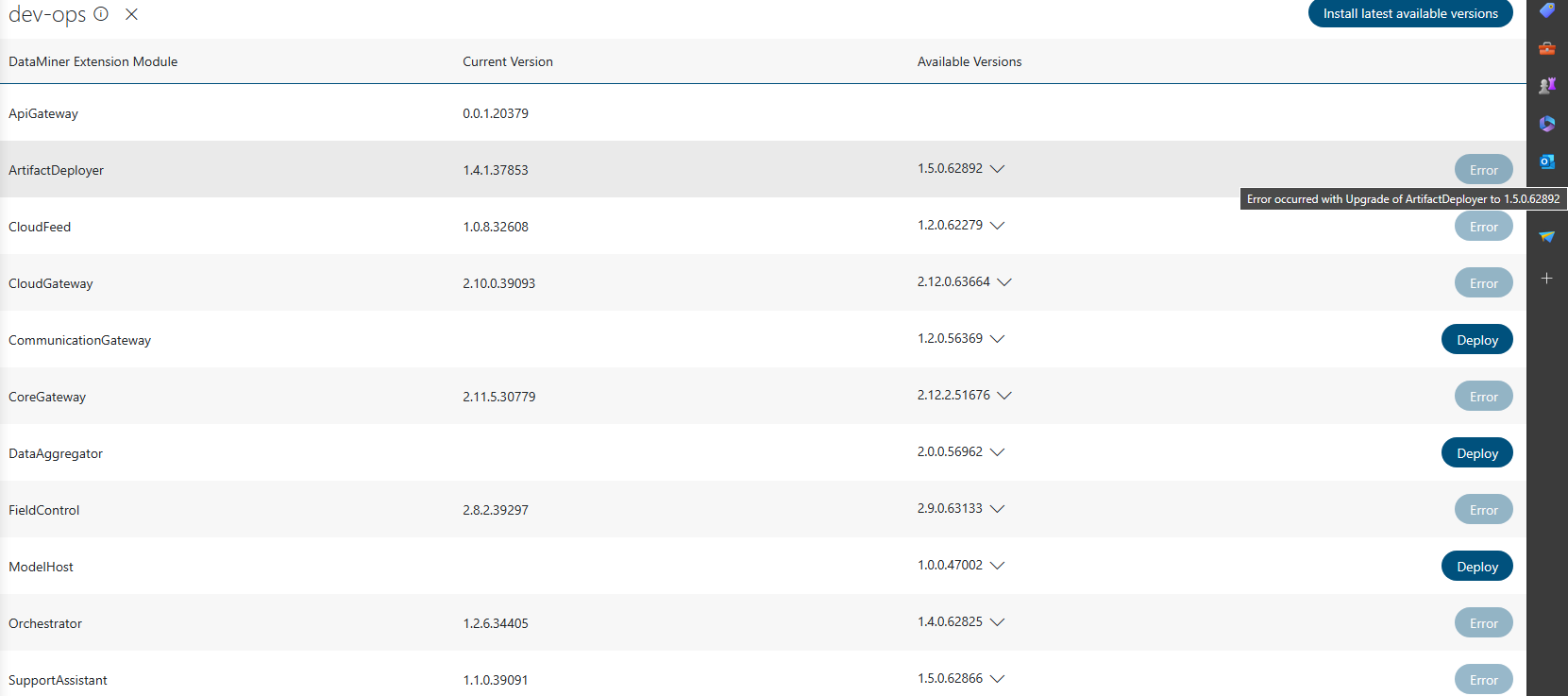Open the Games chess pieces sidebar icon
Viewport: 1568px width, 696px height.
click(x=1546, y=86)
